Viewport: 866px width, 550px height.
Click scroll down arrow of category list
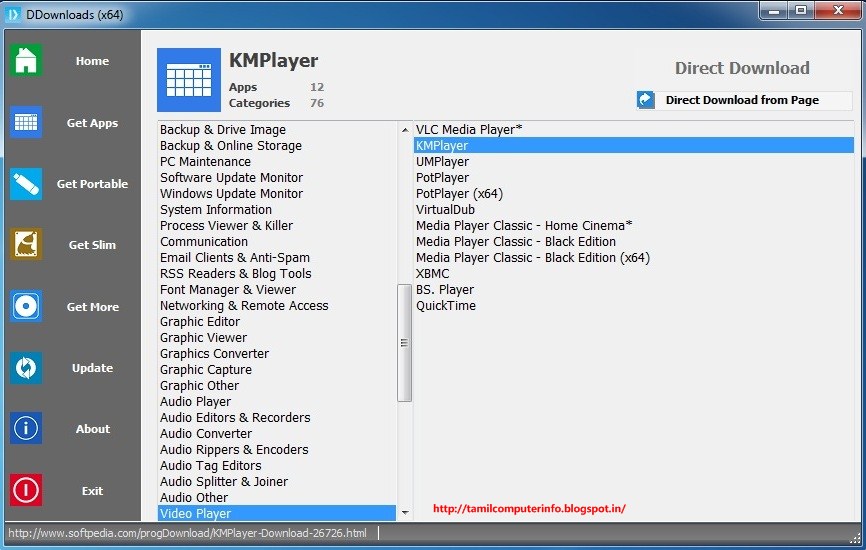[x=405, y=512]
